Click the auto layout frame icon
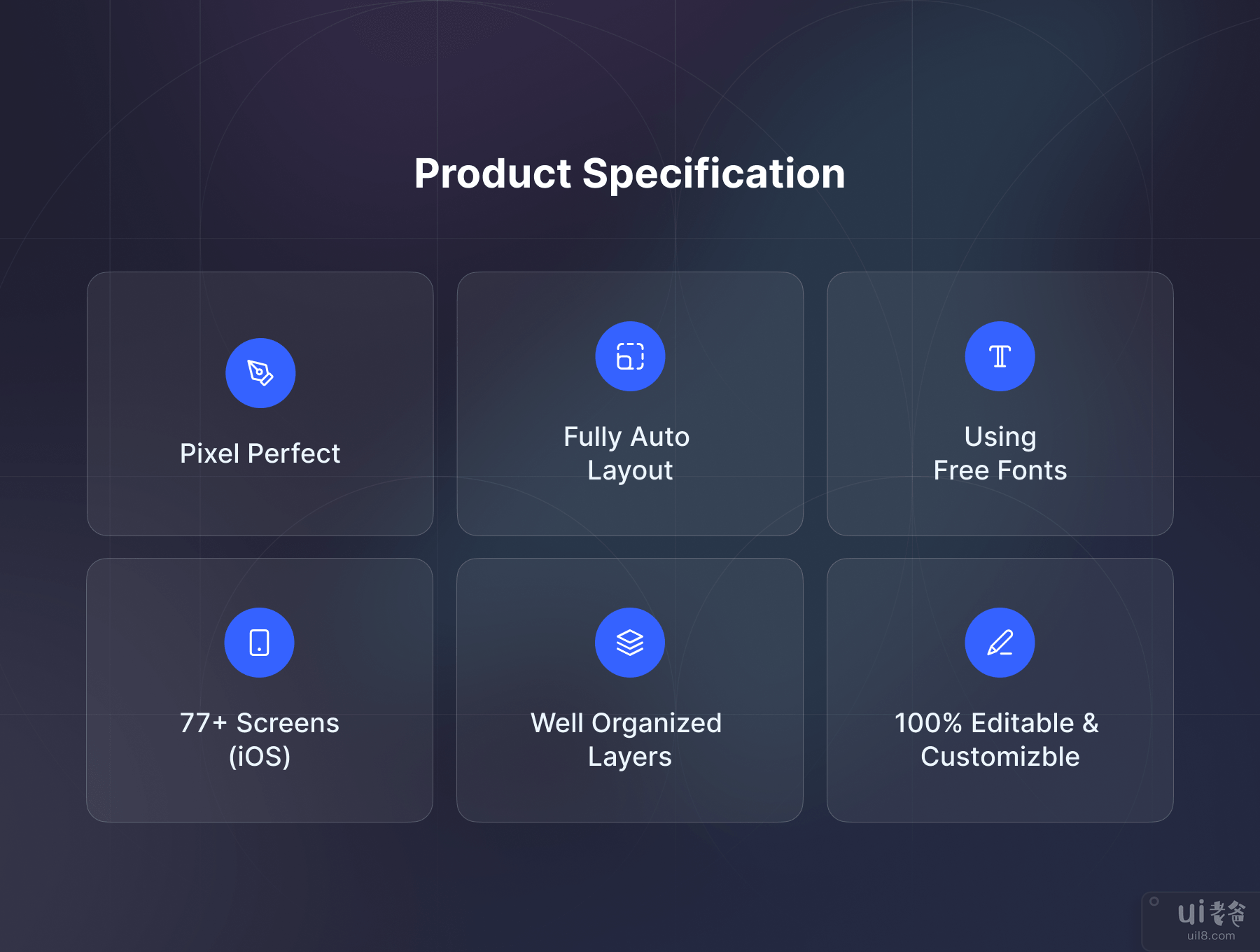Screen dimensions: 1260x952 click(x=630, y=356)
